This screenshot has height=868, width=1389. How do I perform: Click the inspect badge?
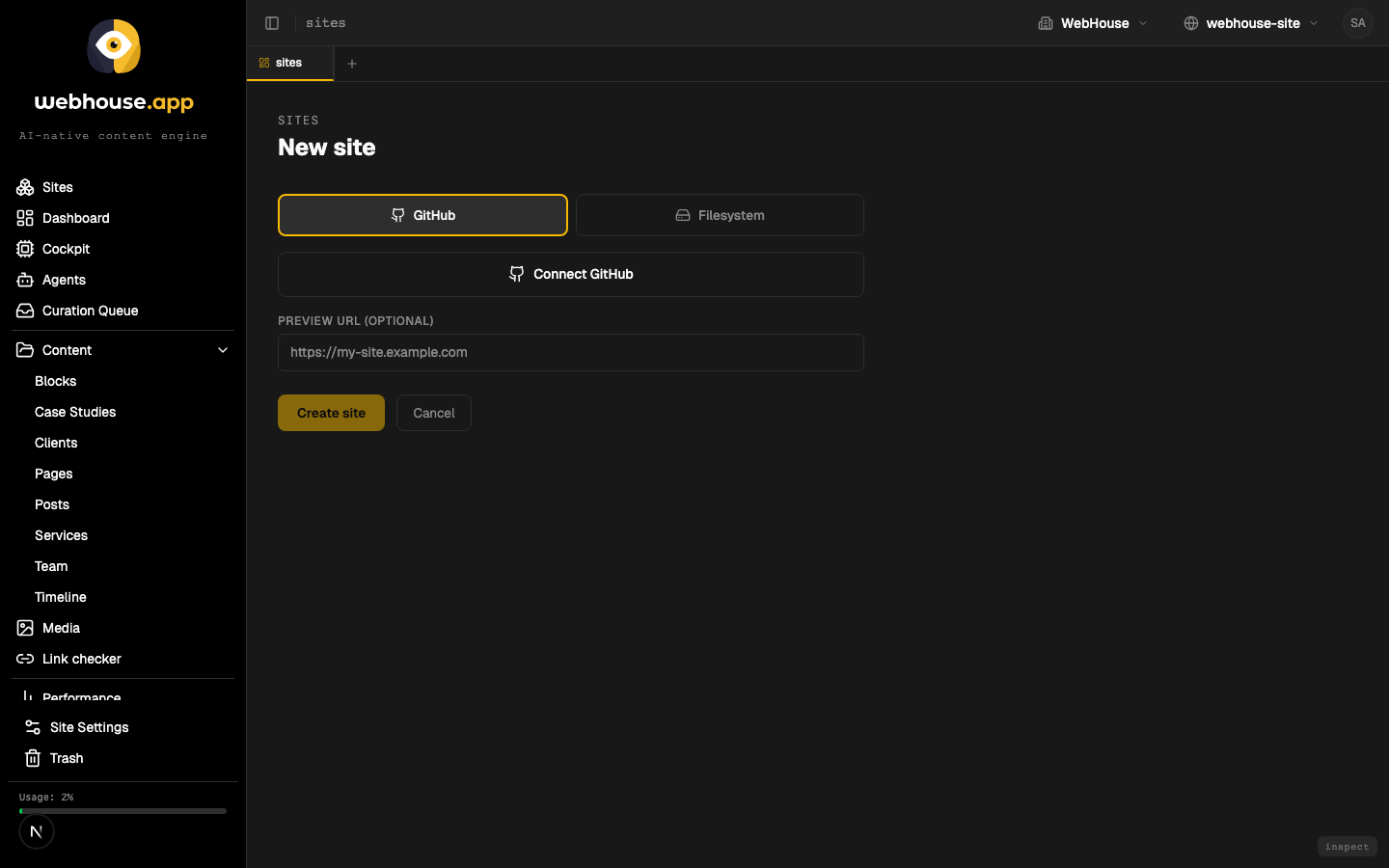(1347, 847)
